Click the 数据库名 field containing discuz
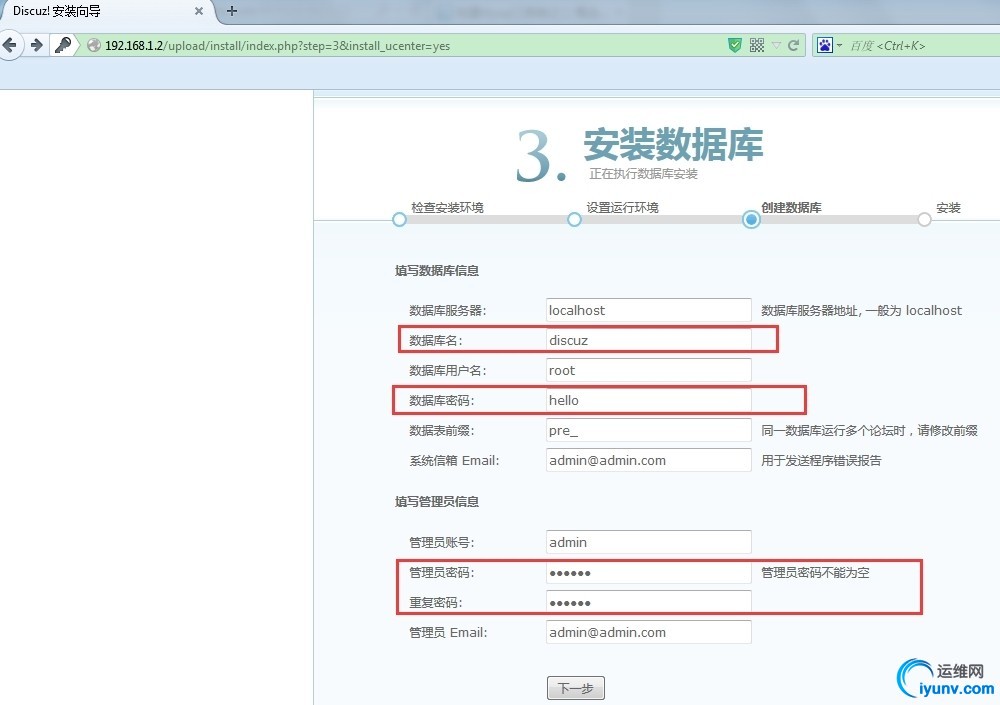 click(649, 340)
